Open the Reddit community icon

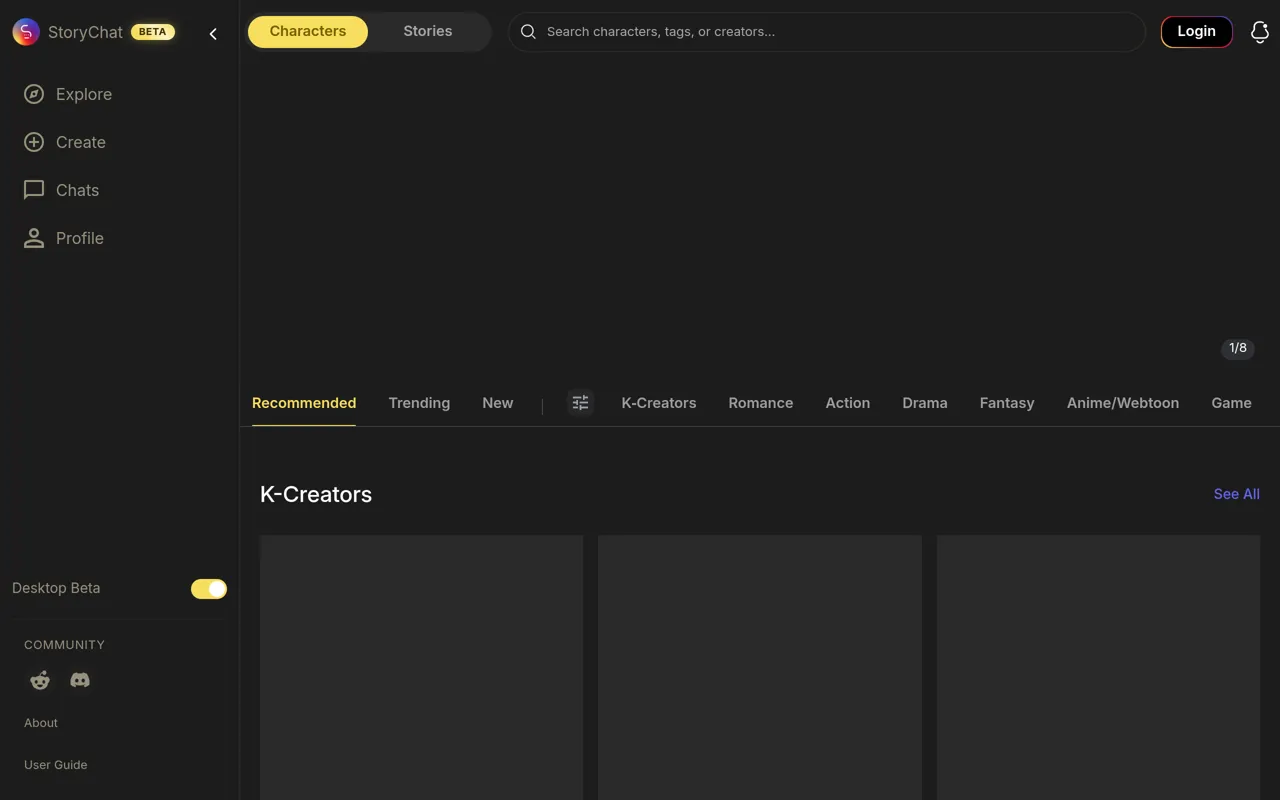pos(40,680)
